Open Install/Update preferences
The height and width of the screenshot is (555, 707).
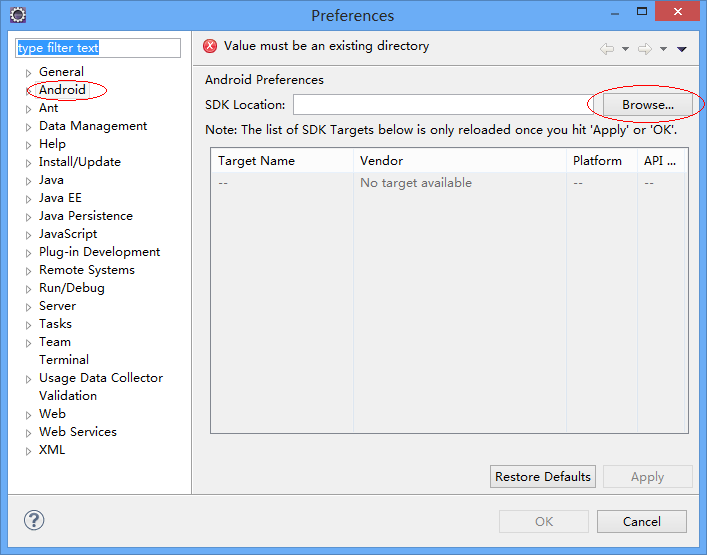tap(80, 162)
